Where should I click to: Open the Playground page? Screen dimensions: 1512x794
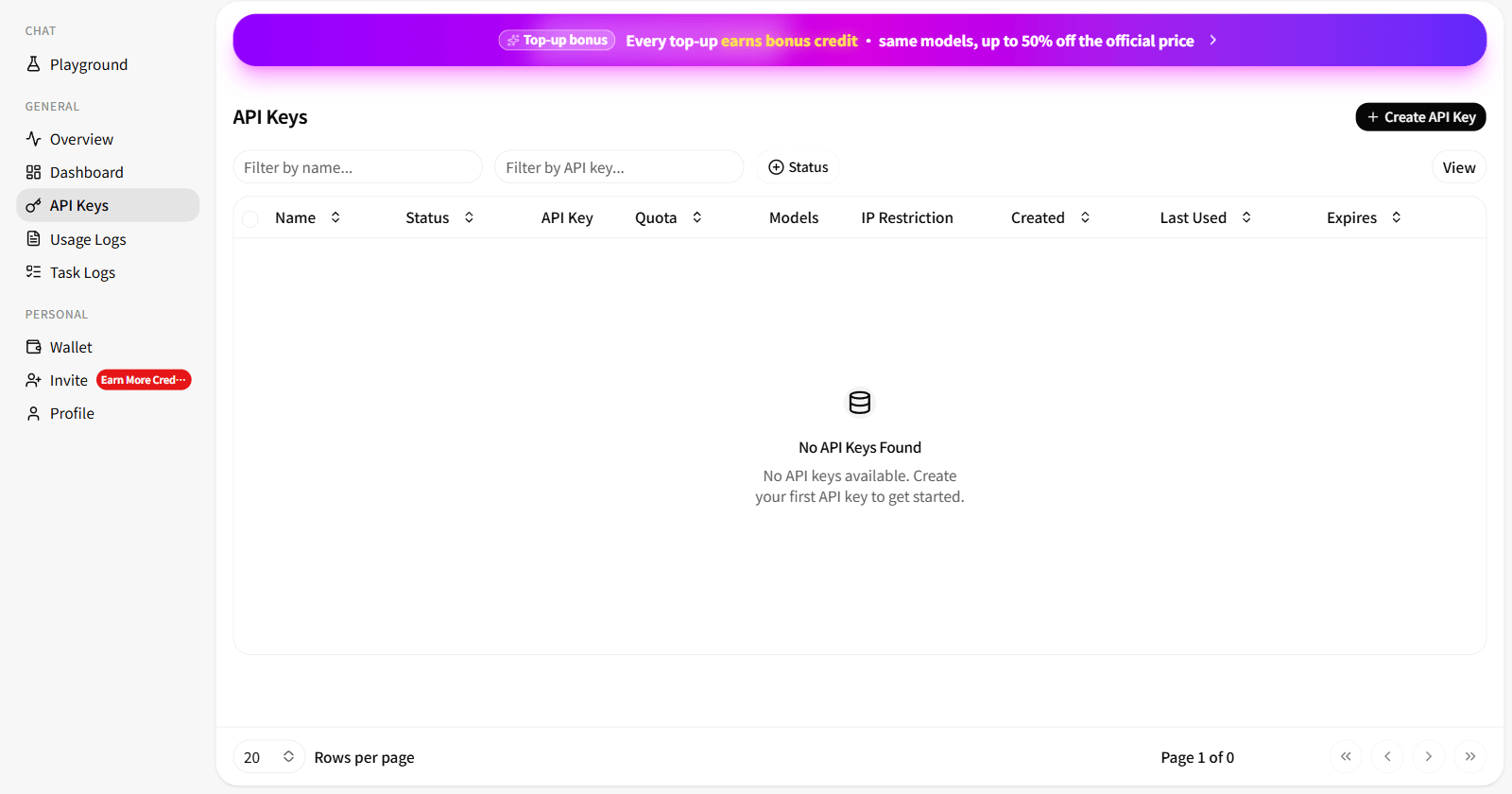tap(108, 64)
